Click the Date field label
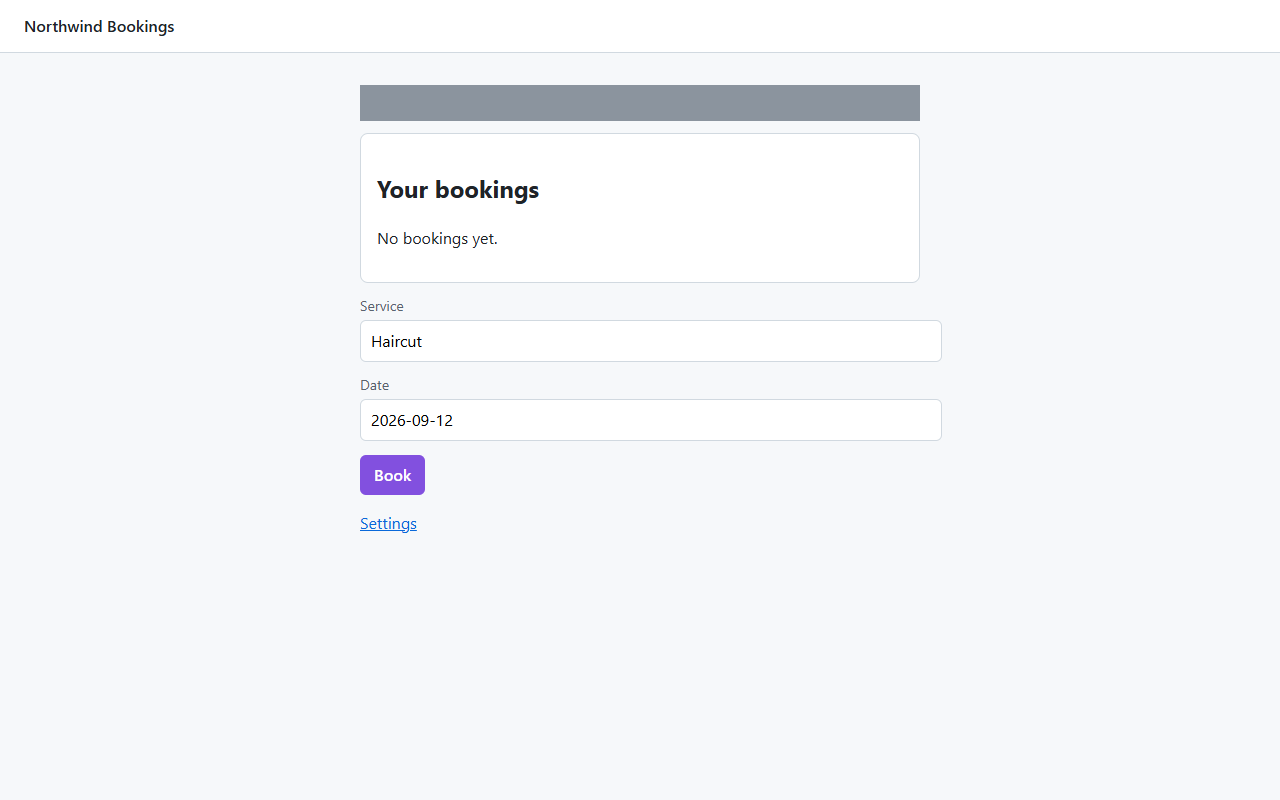 (374, 385)
